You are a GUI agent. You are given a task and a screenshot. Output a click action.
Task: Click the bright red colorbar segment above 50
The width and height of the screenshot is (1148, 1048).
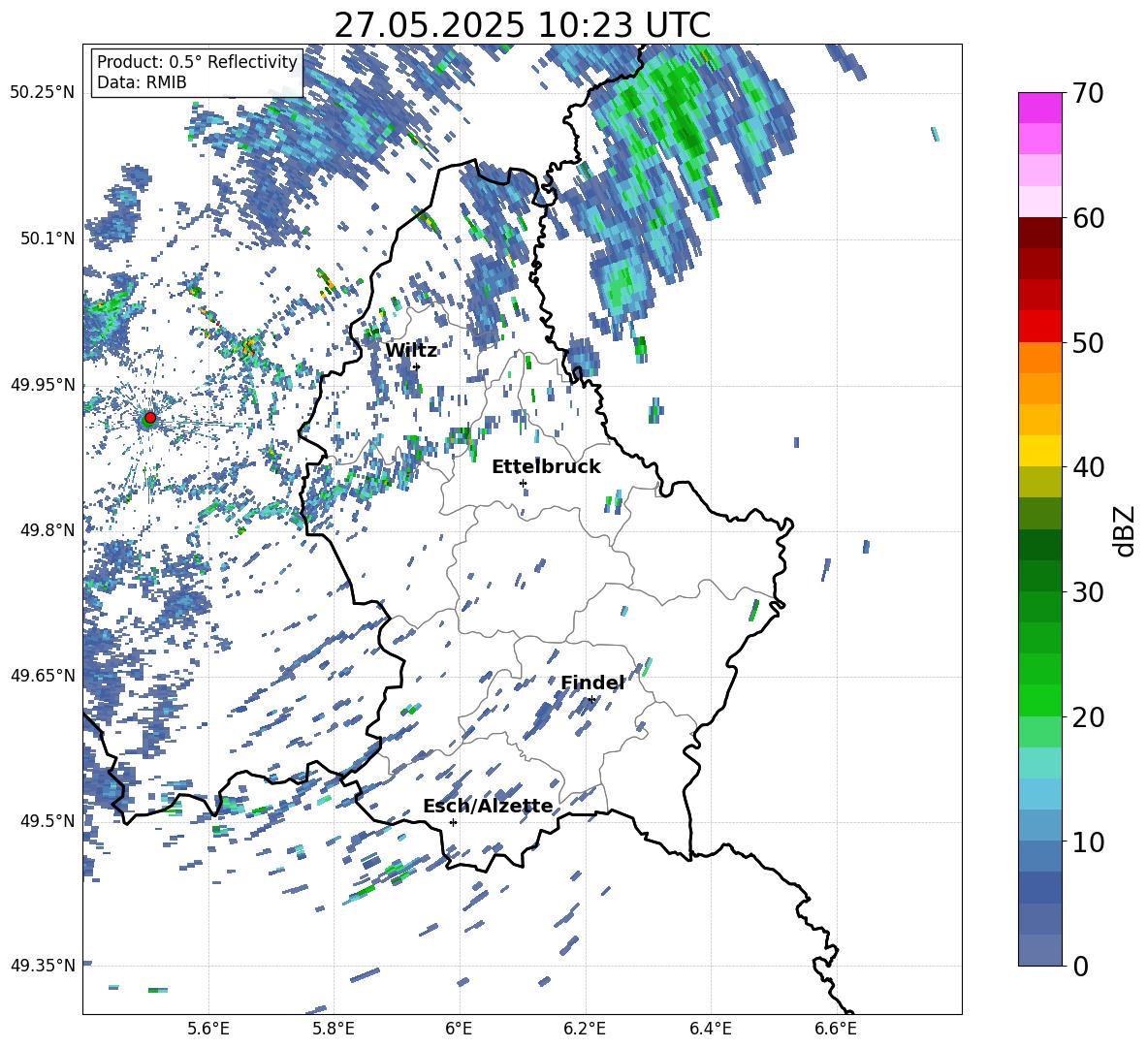[x=1039, y=326]
